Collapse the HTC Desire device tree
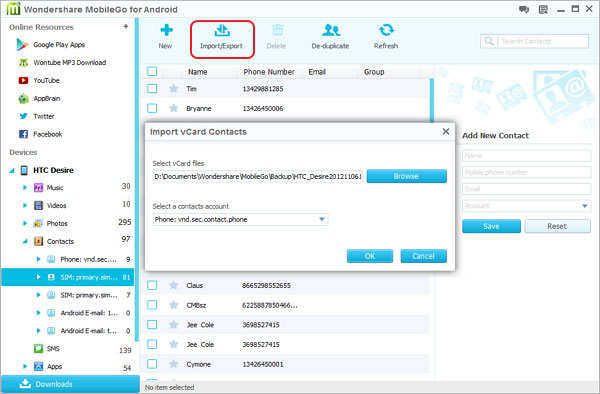 click(12, 171)
